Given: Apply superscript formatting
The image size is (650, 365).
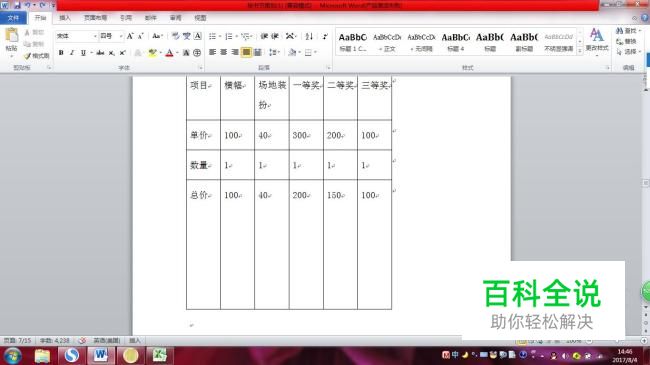Looking at the screenshot, I should click(x=123, y=53).
